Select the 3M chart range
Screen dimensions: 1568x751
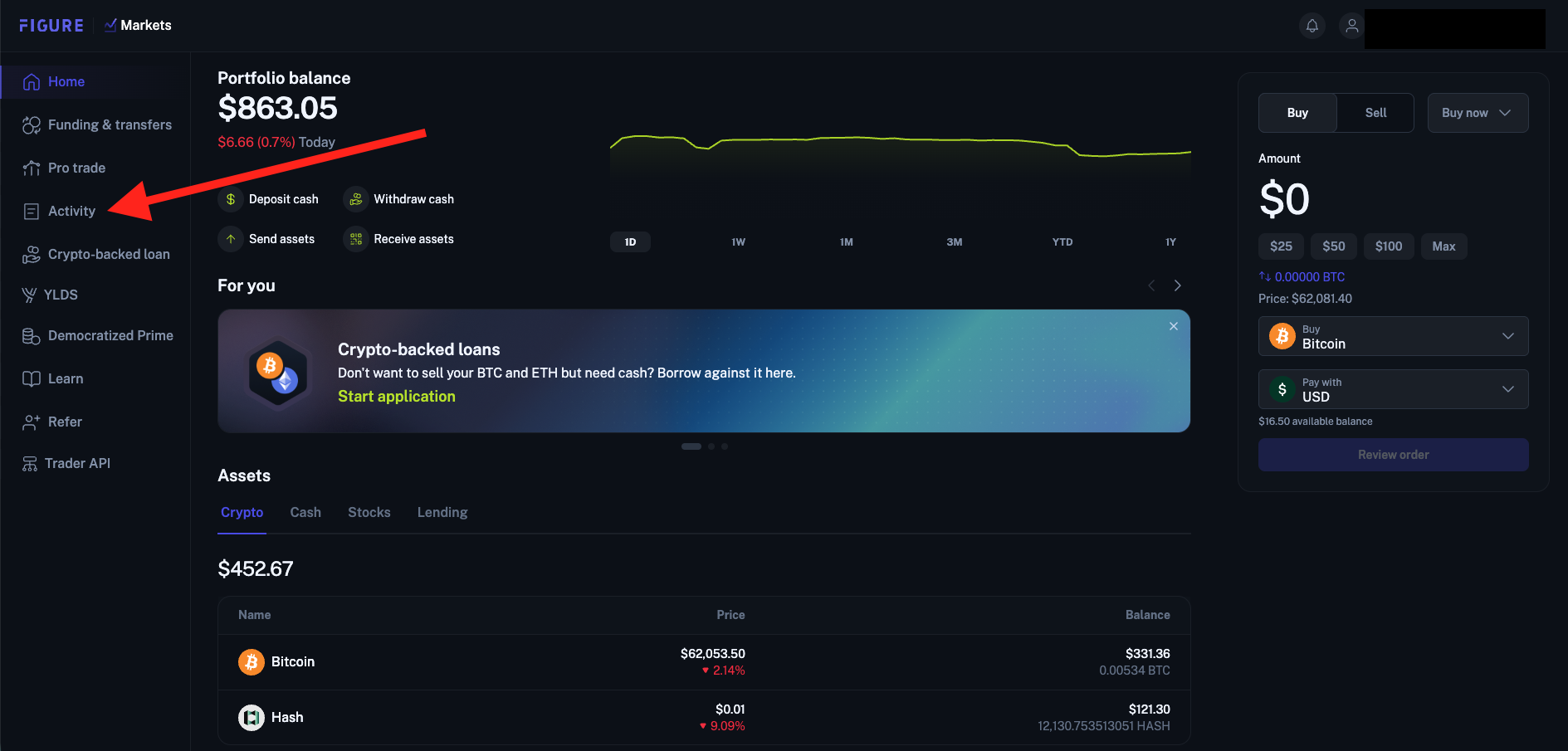955,241
